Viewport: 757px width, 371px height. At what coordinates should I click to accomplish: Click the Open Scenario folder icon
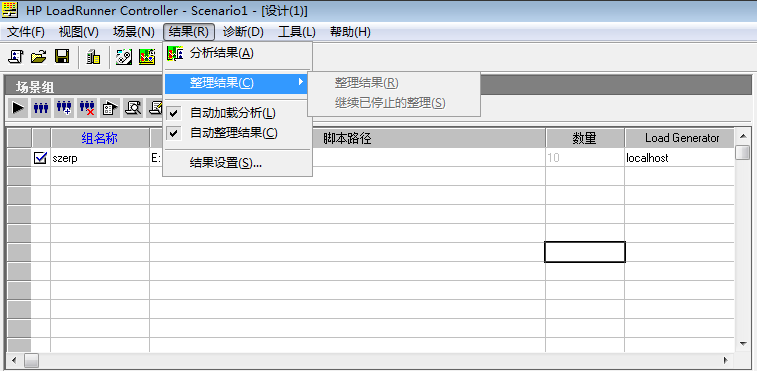(x=39, y=57)
